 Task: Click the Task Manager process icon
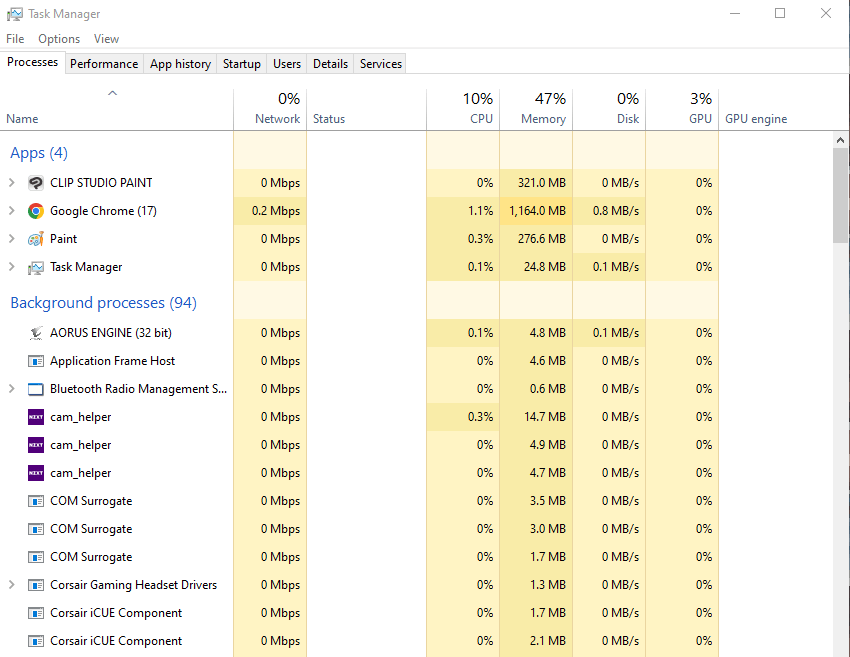(36, 267)
